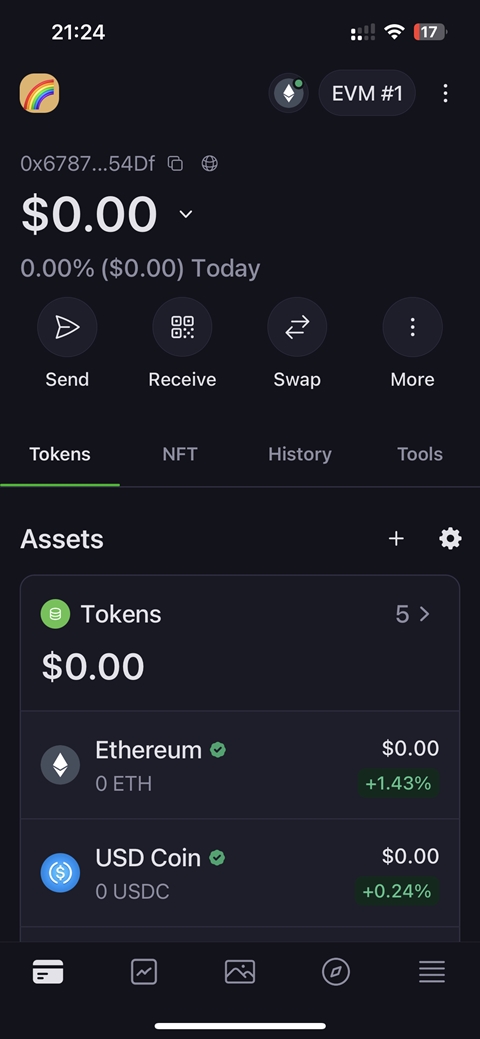
Task: Open the Ethereum token row
Action: click(x=240, y=765)
